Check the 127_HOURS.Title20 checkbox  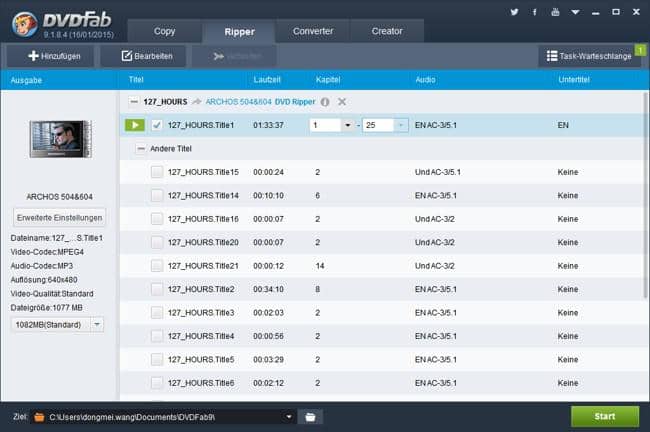[157, 242]
